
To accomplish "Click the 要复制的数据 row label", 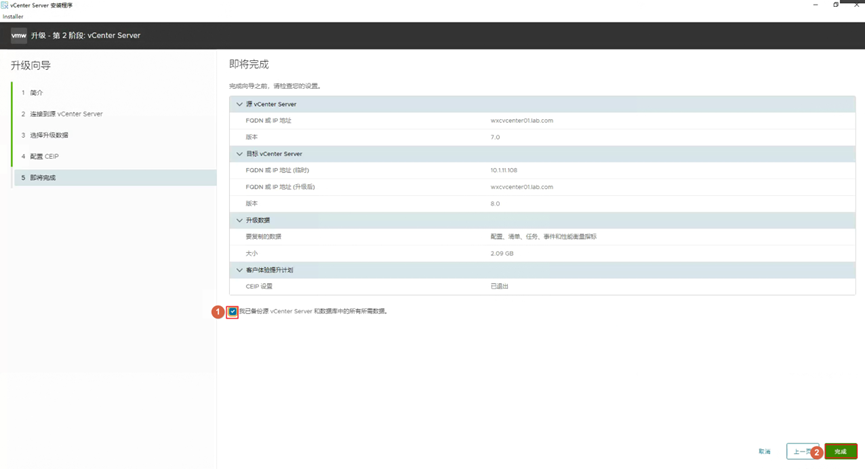I will pos(264,237).
